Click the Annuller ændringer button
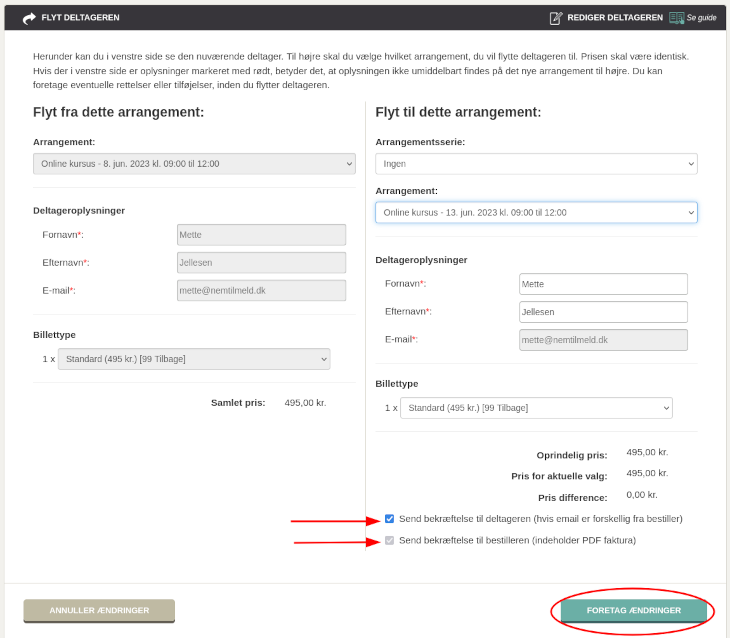 tap(99, 611)
